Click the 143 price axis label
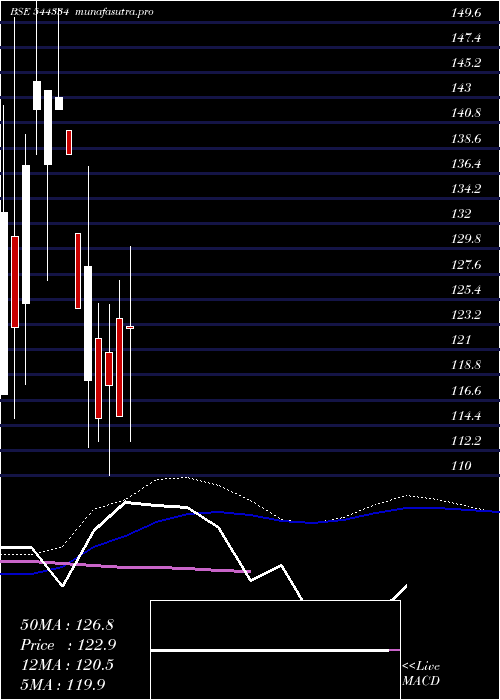Viewport: 500px width, 700px height. point(461,88)
